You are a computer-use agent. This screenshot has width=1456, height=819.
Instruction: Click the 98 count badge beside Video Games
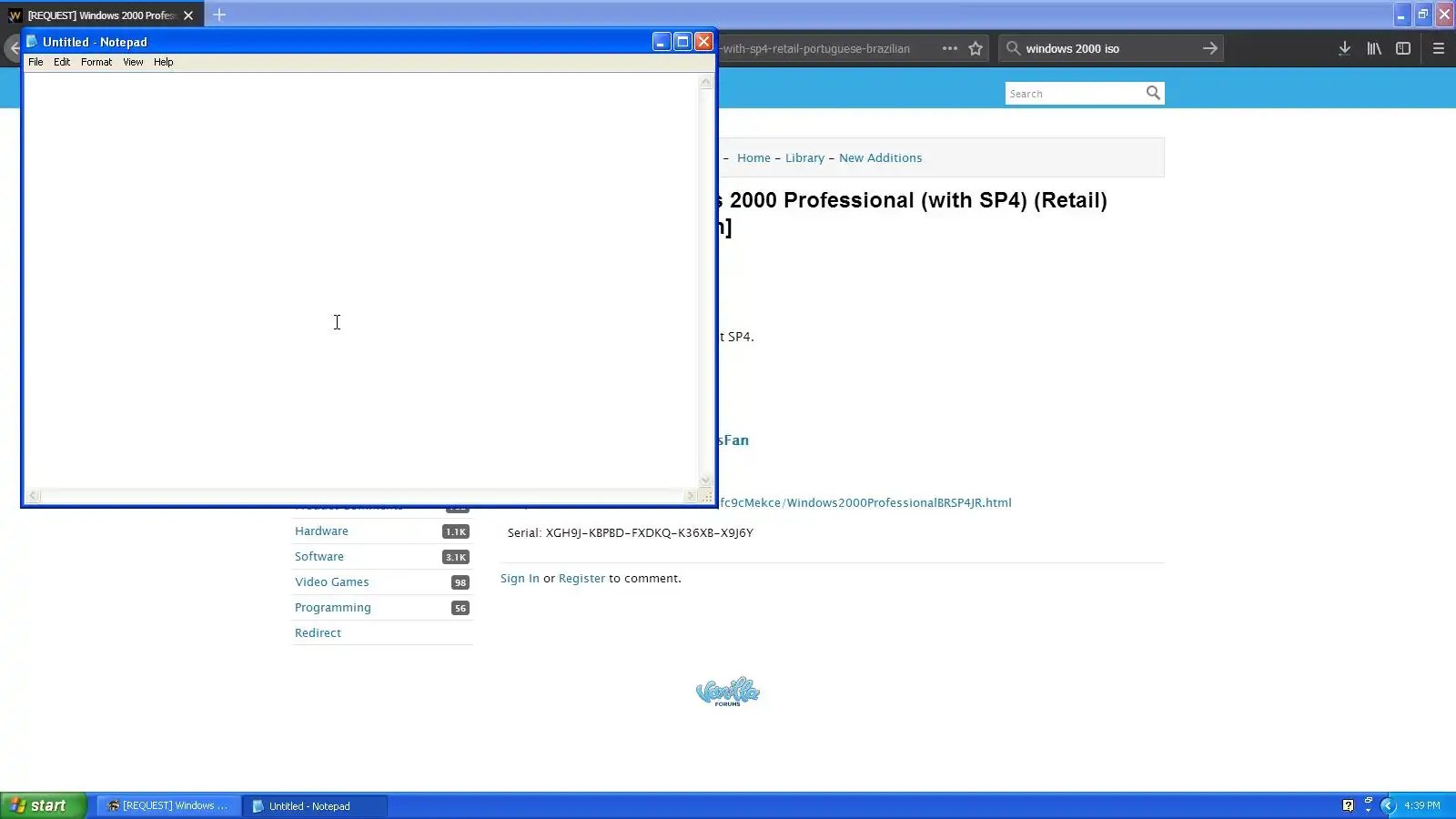(460, 582)
